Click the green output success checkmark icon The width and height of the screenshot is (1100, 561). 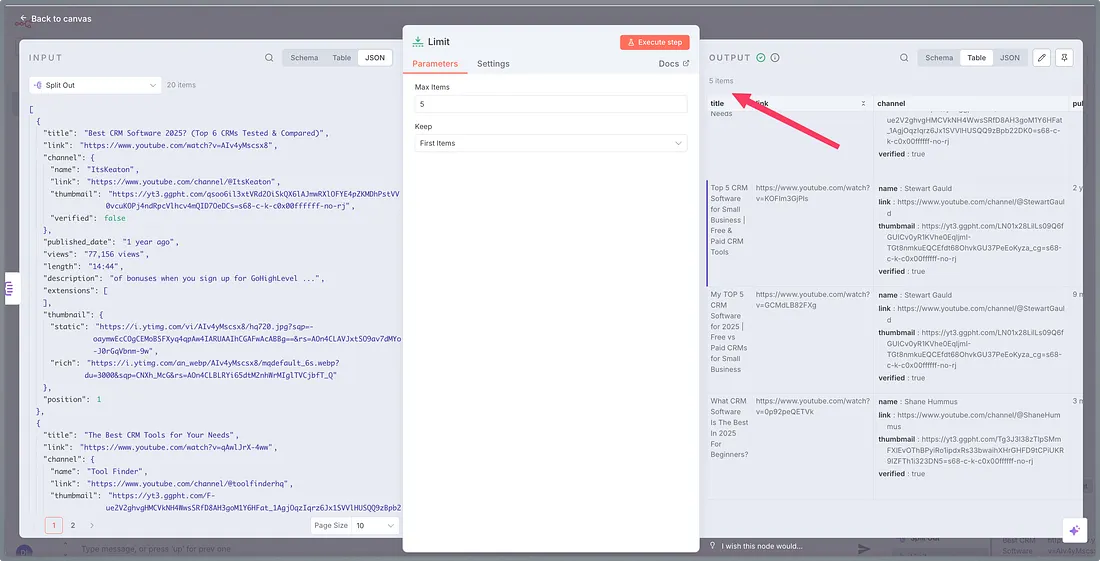761,58
